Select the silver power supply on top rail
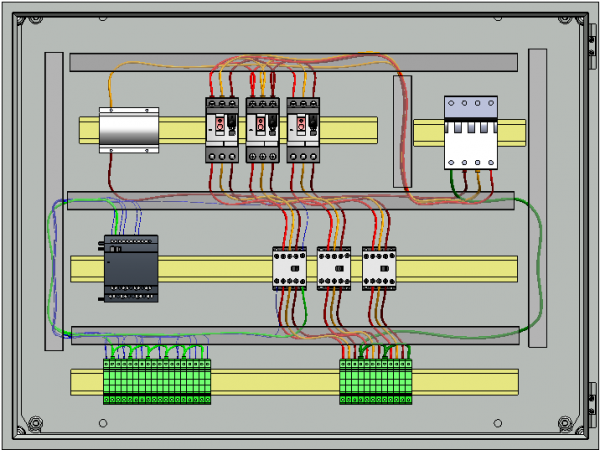The image size is (600, 450). pyautogui.click(x=129, y=130)
